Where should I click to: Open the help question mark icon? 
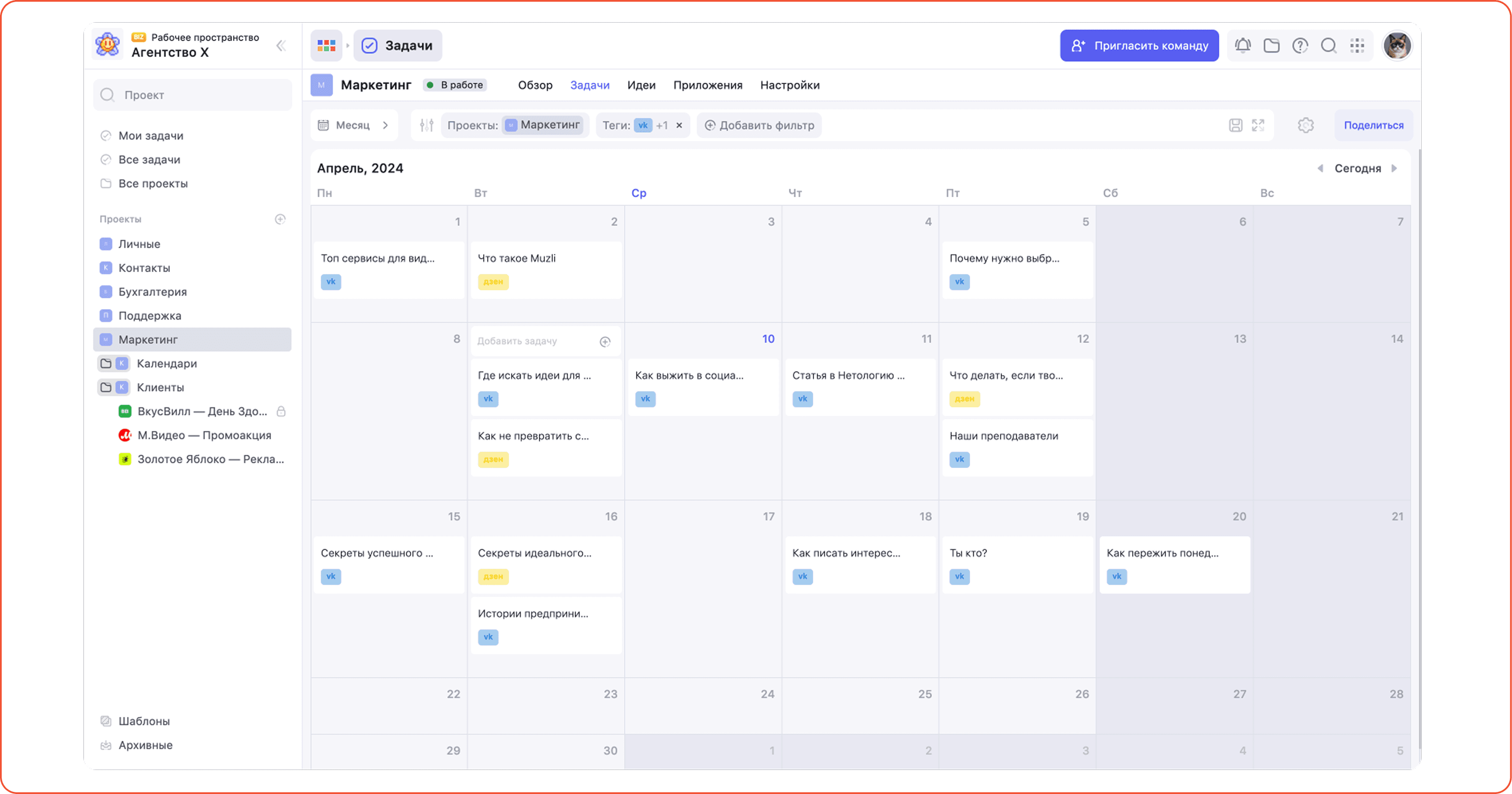click(1300, 45)
